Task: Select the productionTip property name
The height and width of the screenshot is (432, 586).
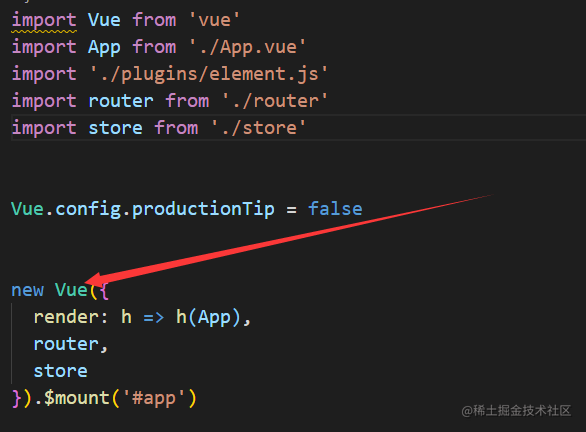Action: (203, 209)
